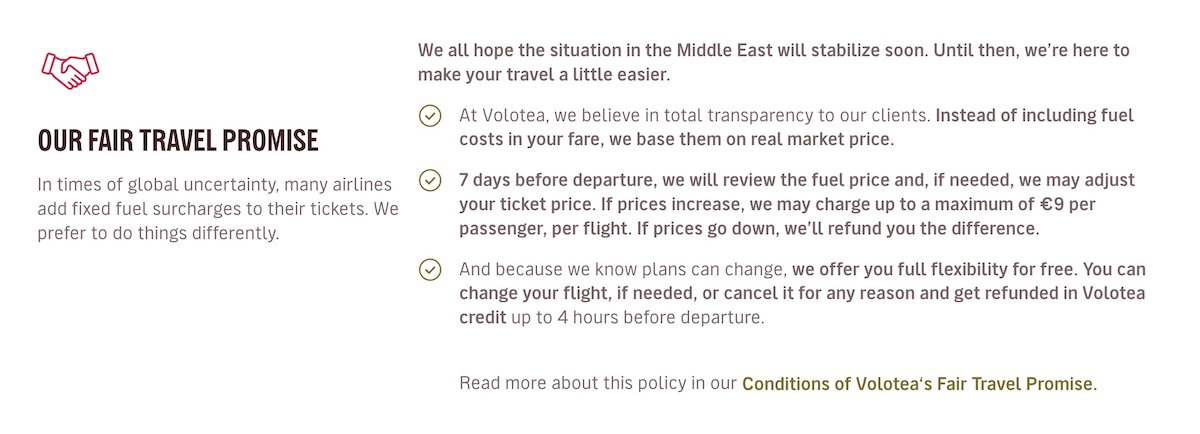The image size is (1200, 434).
Task: Click checkmark icon beside 7 days point
Action: point(430,181)
